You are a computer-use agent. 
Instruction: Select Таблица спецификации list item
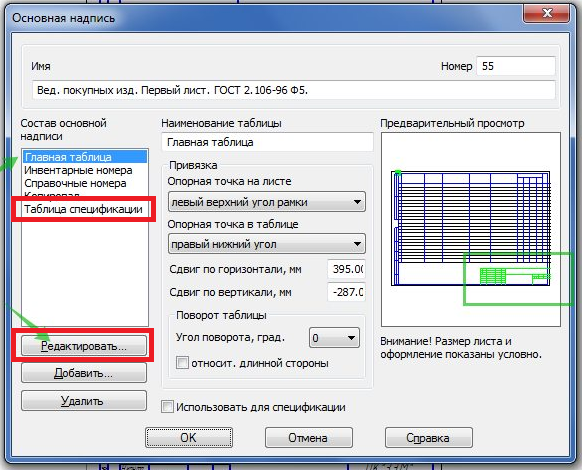[85, 209]
